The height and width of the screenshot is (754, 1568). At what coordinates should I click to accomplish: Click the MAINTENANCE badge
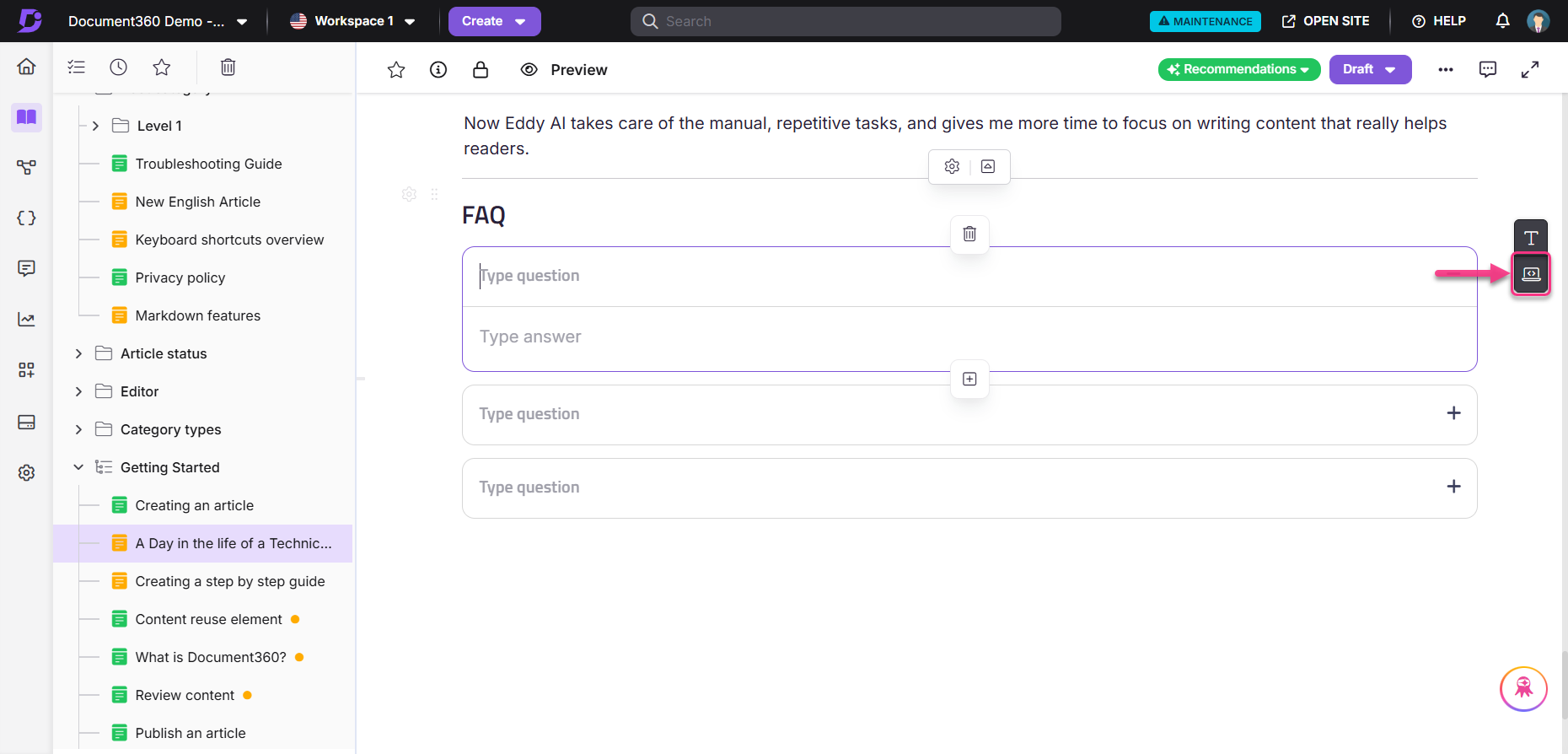[x=1205, y=21]
